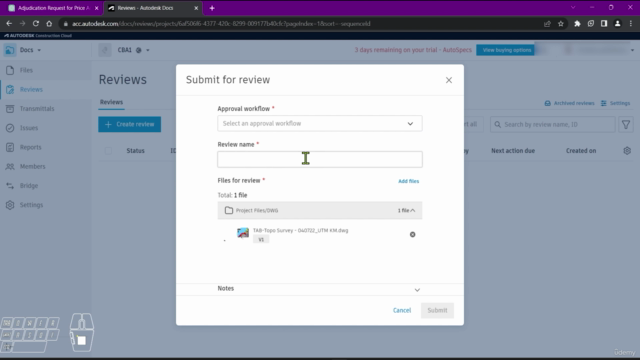
Task: Click the Files page icon in sidebar
Action: coord(10,70)
